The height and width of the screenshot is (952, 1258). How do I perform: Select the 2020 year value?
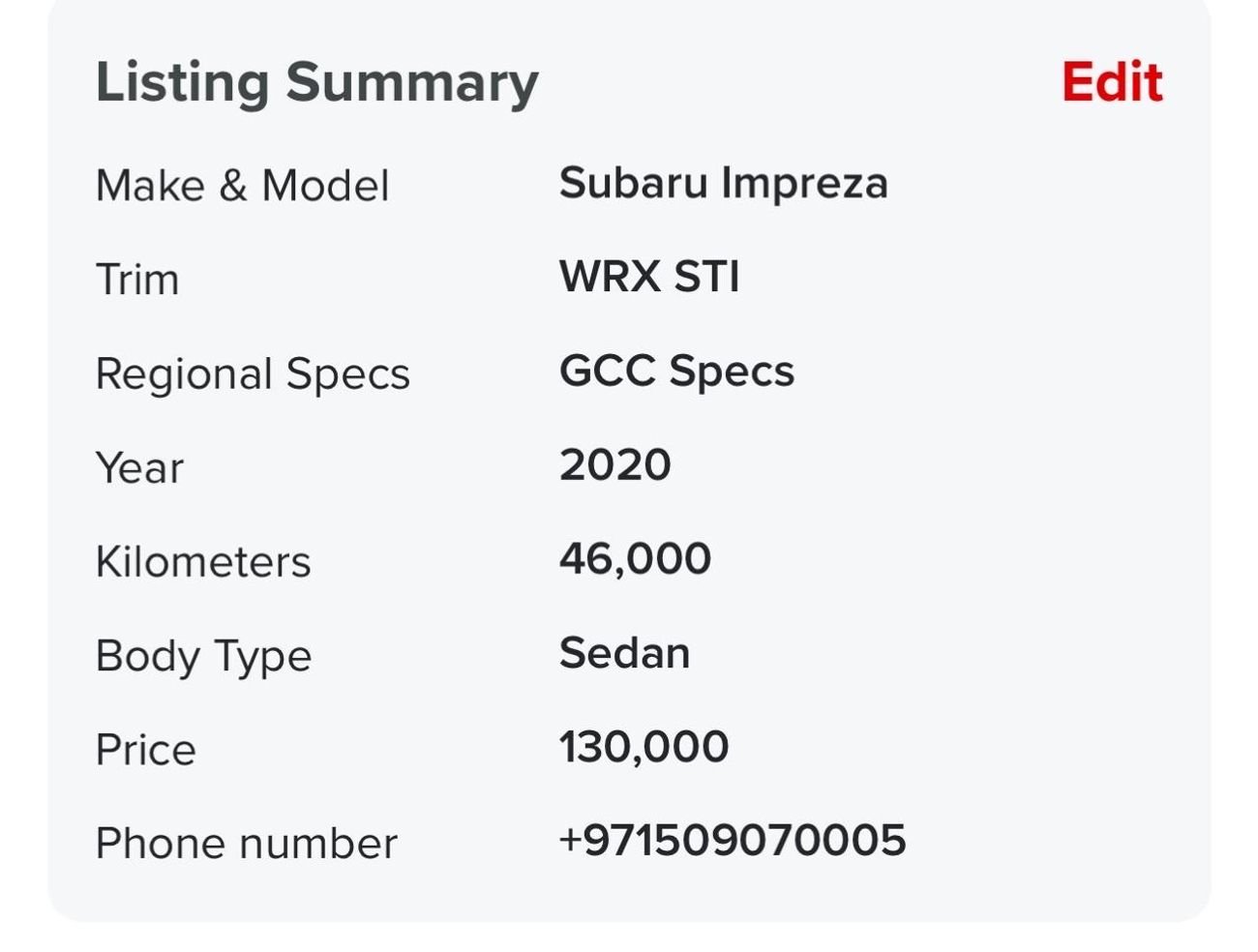614,465
